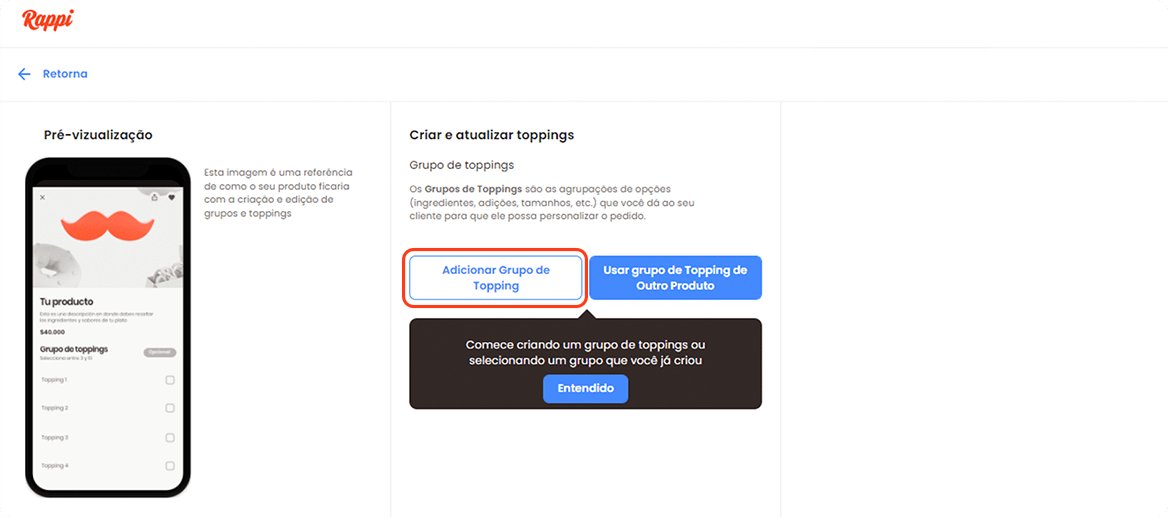
Task: Check the Topping 3 checkbox
Action: 170,438
